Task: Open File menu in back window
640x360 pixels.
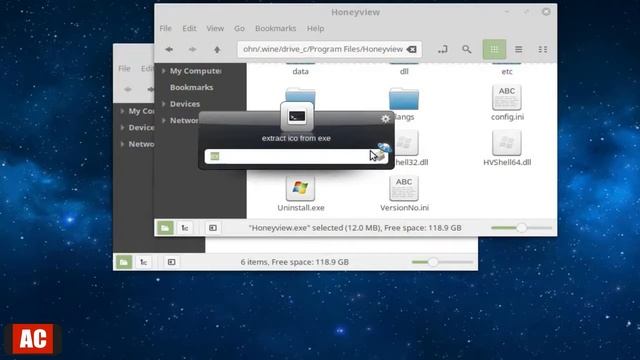Action: click(124, 68)
